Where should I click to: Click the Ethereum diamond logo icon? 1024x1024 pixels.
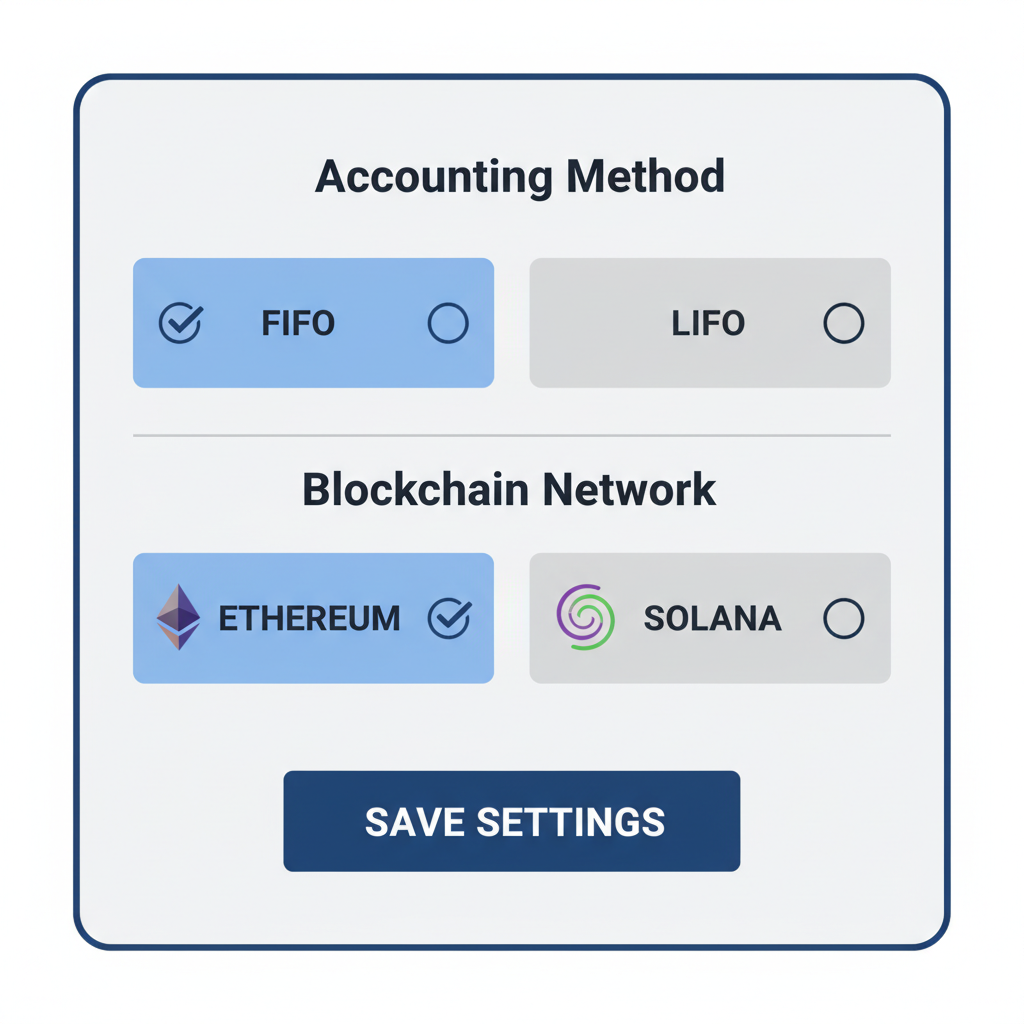click(x=180, y=618)
